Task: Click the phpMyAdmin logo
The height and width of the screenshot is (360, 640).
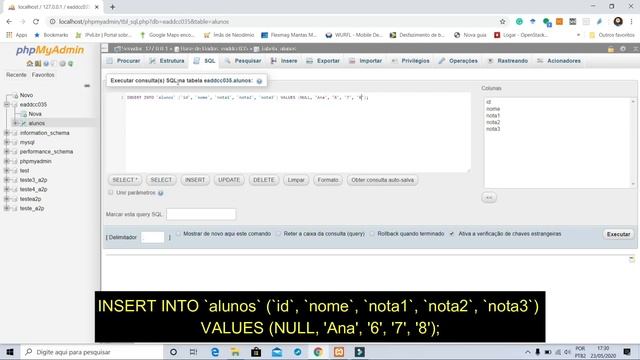Action: [50, 50]
